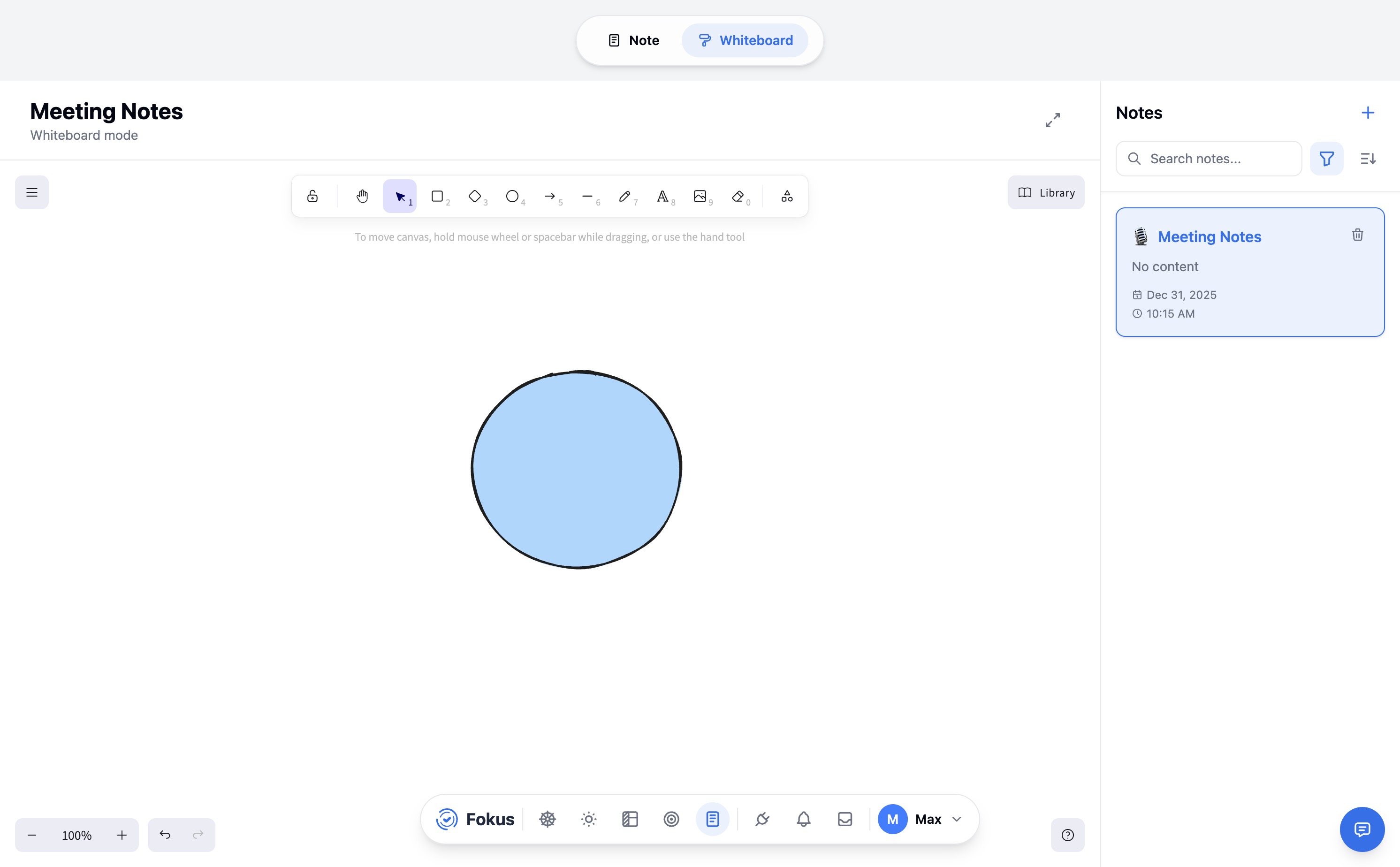1400x867 pixels.
Task: Select the Ellipse tool
Action: (512, 196)
